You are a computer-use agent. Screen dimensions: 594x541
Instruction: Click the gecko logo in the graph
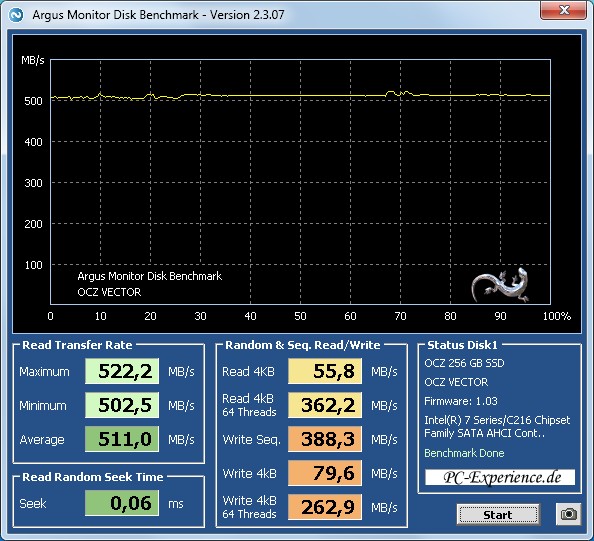(x=500, y=285)
